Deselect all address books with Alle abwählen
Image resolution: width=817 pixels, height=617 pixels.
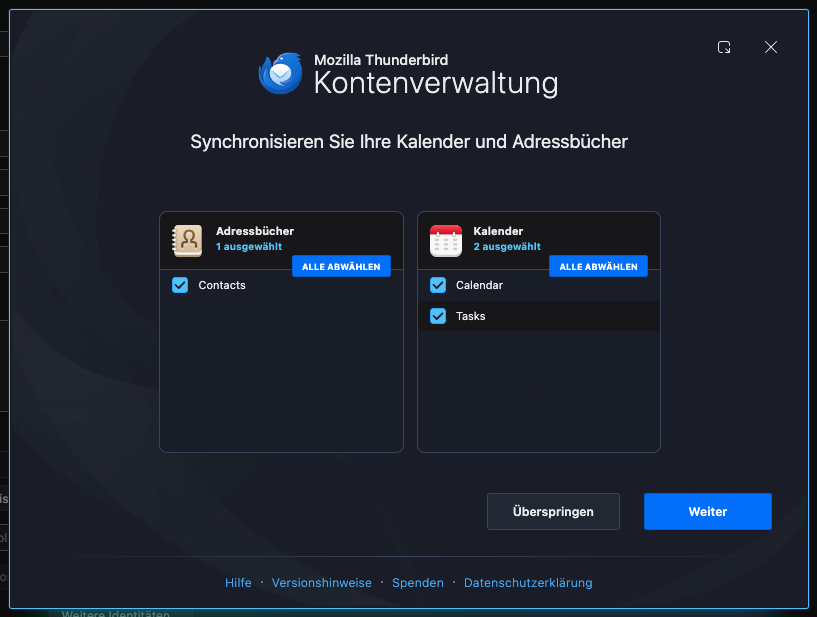[341, 266]
